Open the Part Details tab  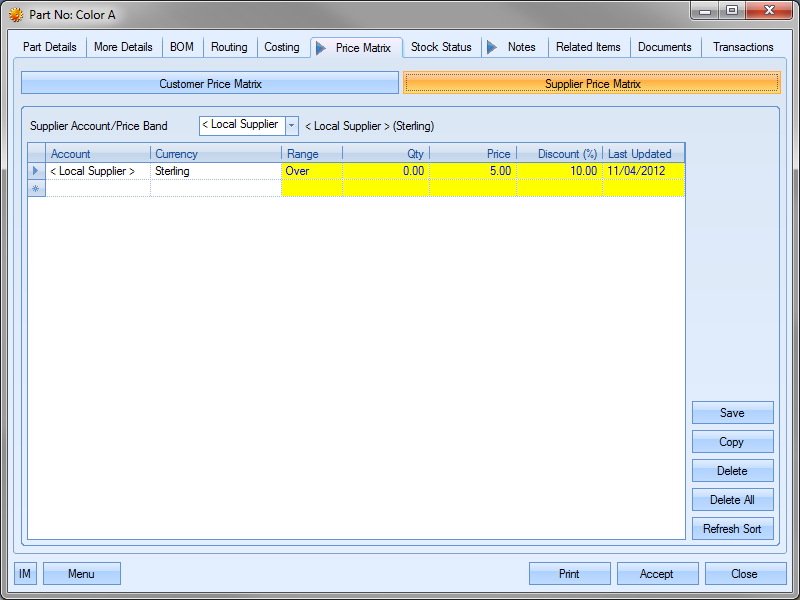[49, 47]
